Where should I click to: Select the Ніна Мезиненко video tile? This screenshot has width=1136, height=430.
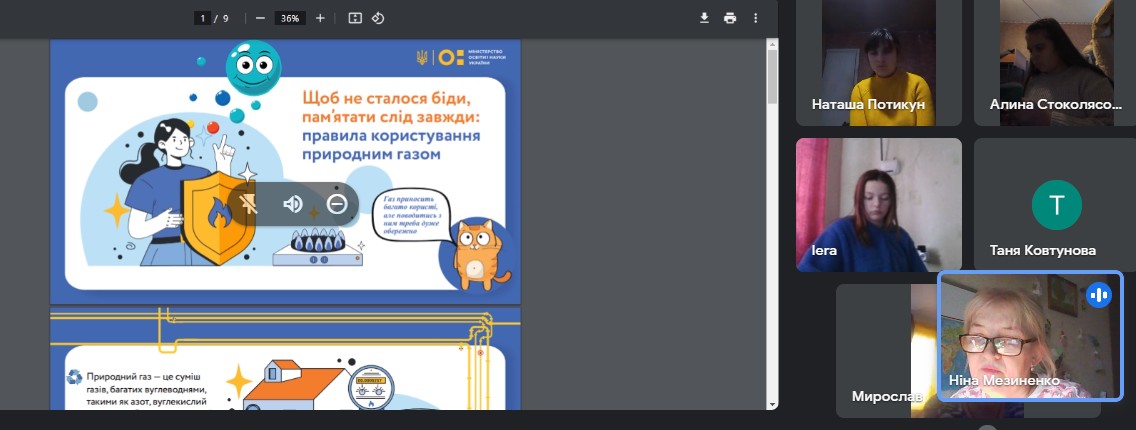coord(1030,336)
